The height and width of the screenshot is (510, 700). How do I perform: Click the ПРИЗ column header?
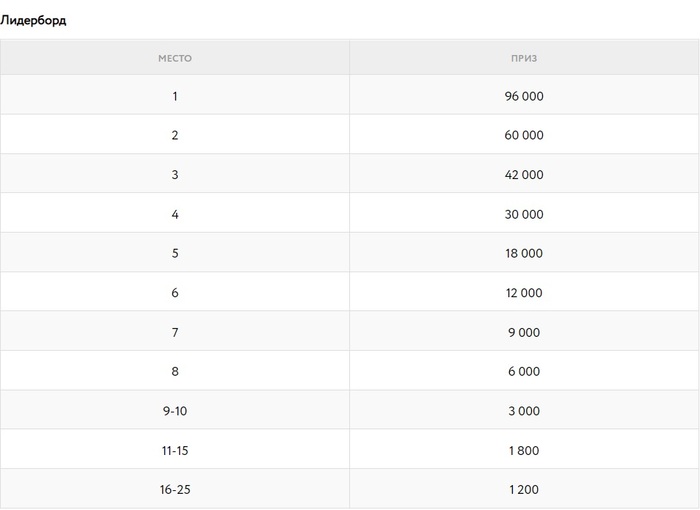pos(524,58)
